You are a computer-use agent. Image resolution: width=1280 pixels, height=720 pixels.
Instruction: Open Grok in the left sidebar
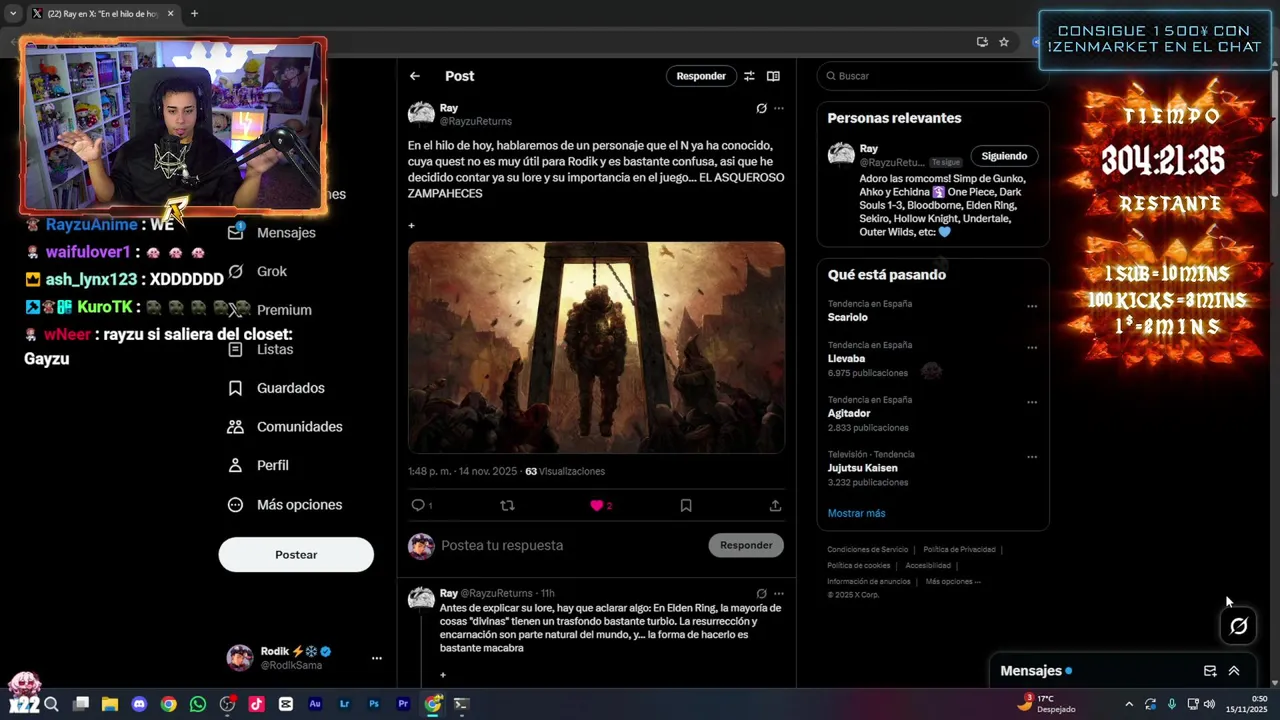pos(258,271)
